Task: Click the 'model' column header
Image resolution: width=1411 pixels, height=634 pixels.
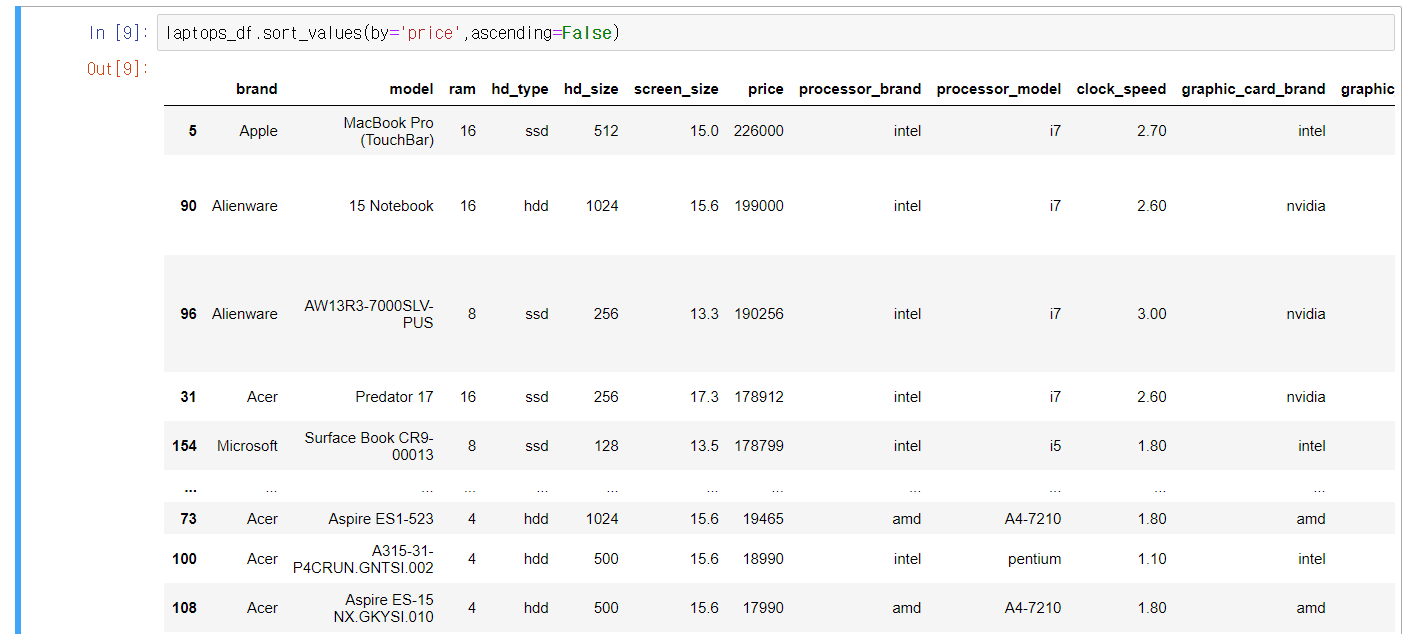Action: click(x=412, y=89)
